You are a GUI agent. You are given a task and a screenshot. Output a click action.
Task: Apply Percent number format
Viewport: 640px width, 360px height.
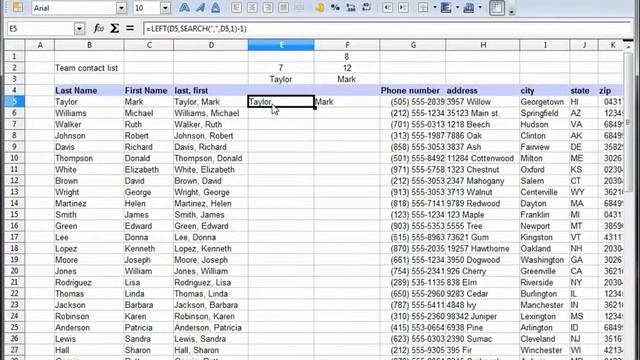[336, 8]
